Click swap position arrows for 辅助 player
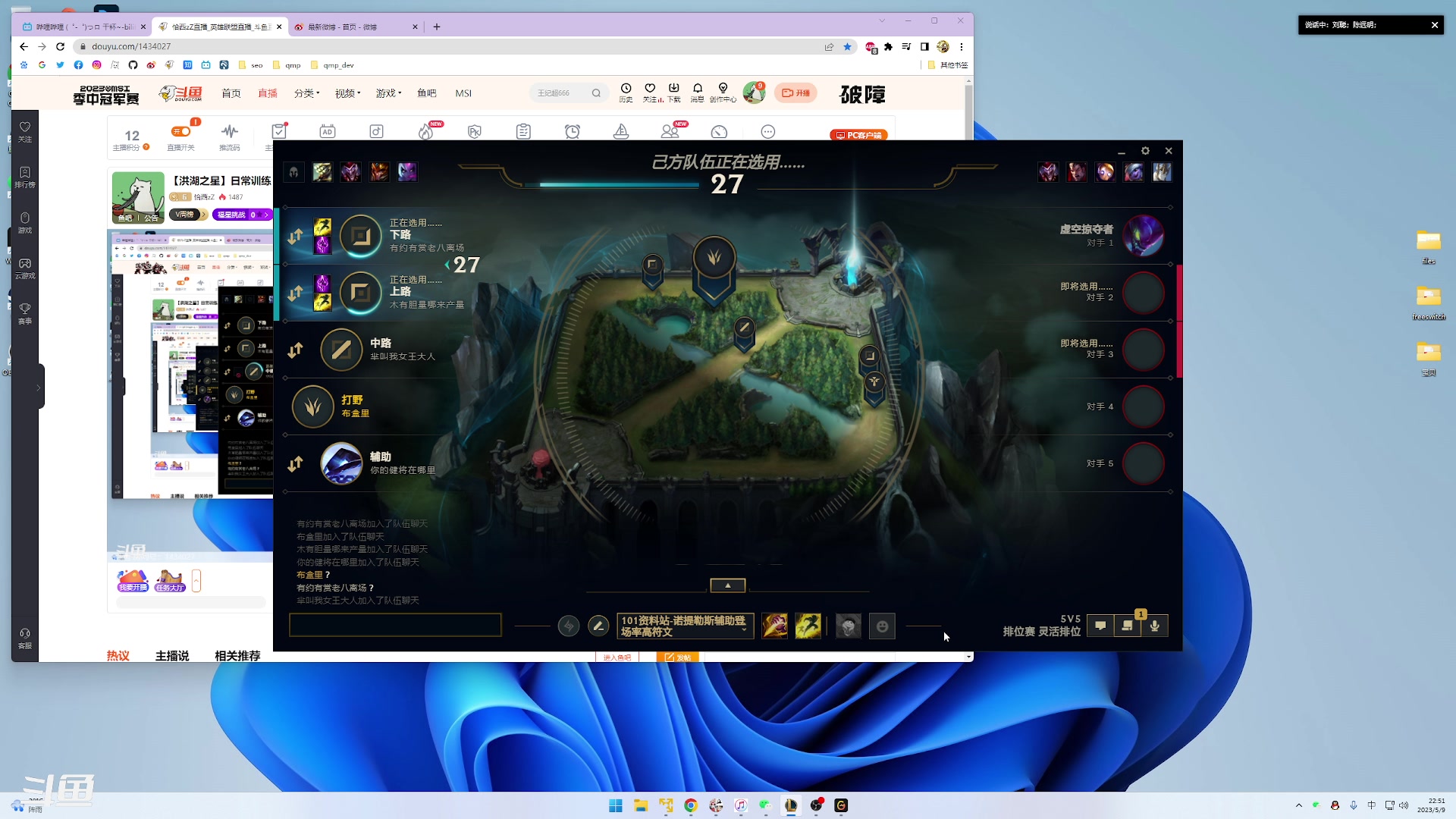This screenshot has width=1456, height=819. (295, 463)
